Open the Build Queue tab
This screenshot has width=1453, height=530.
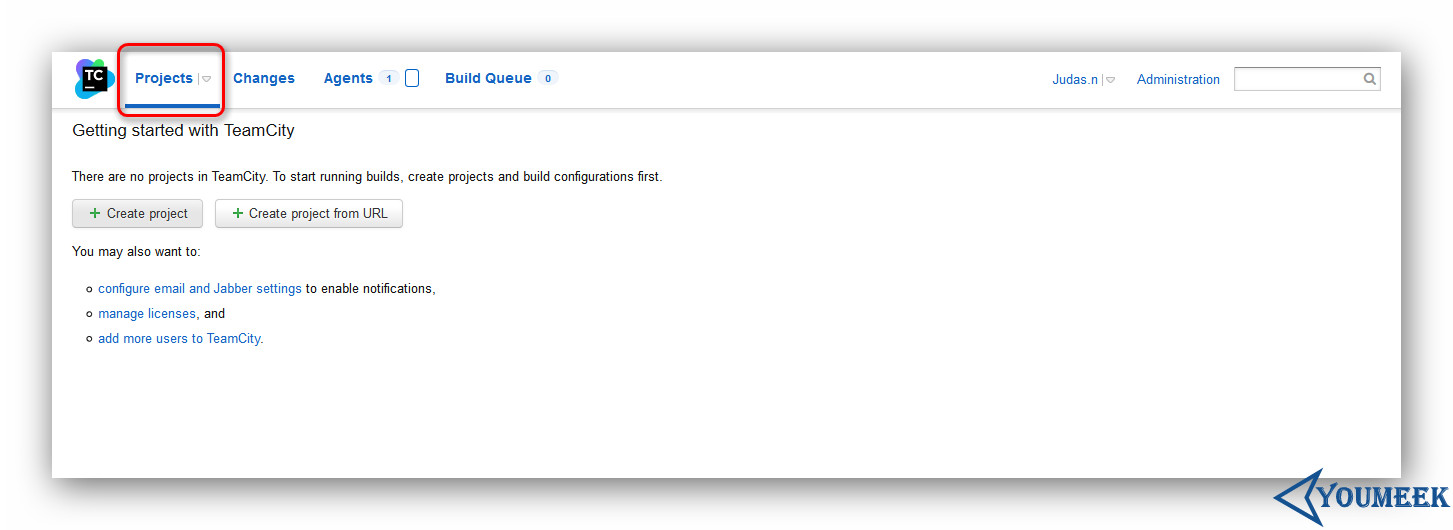coord(488,78)
